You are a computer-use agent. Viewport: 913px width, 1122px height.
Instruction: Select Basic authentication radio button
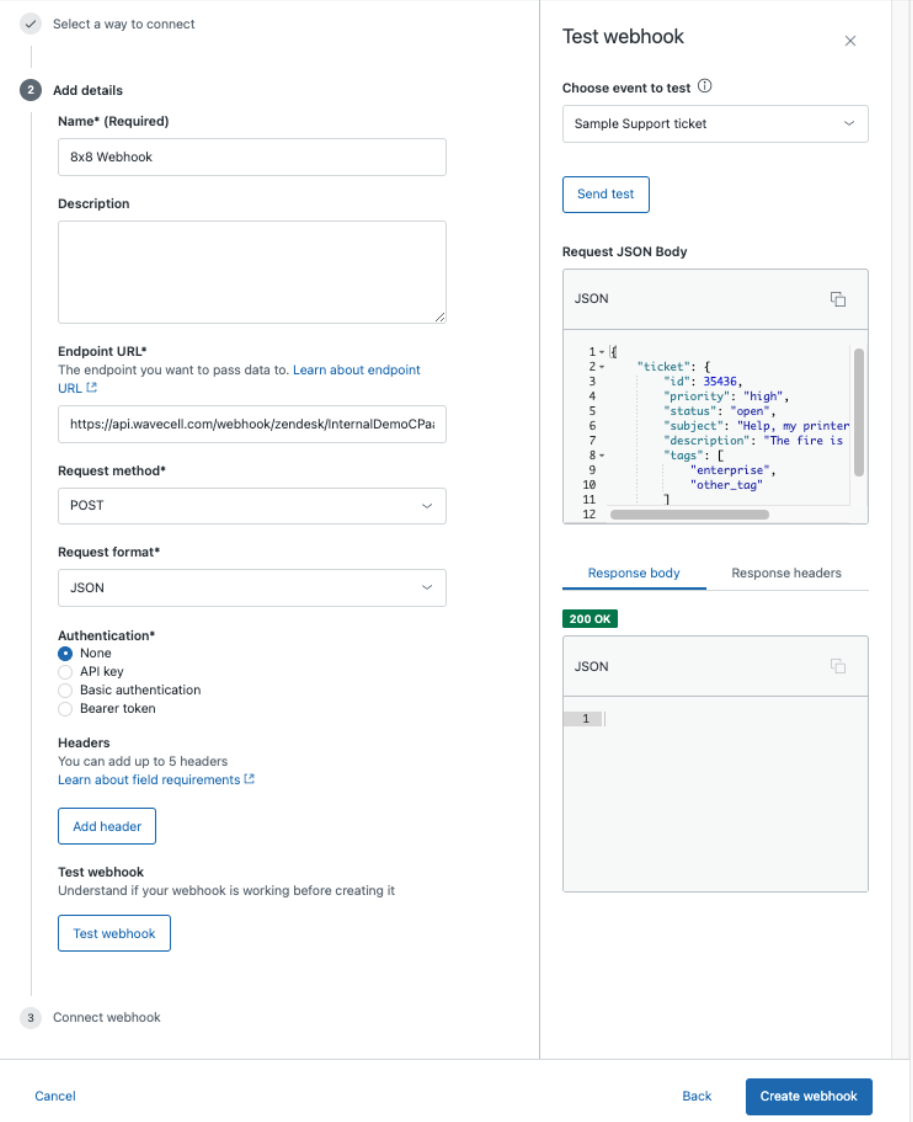click(x=66, y=690)
